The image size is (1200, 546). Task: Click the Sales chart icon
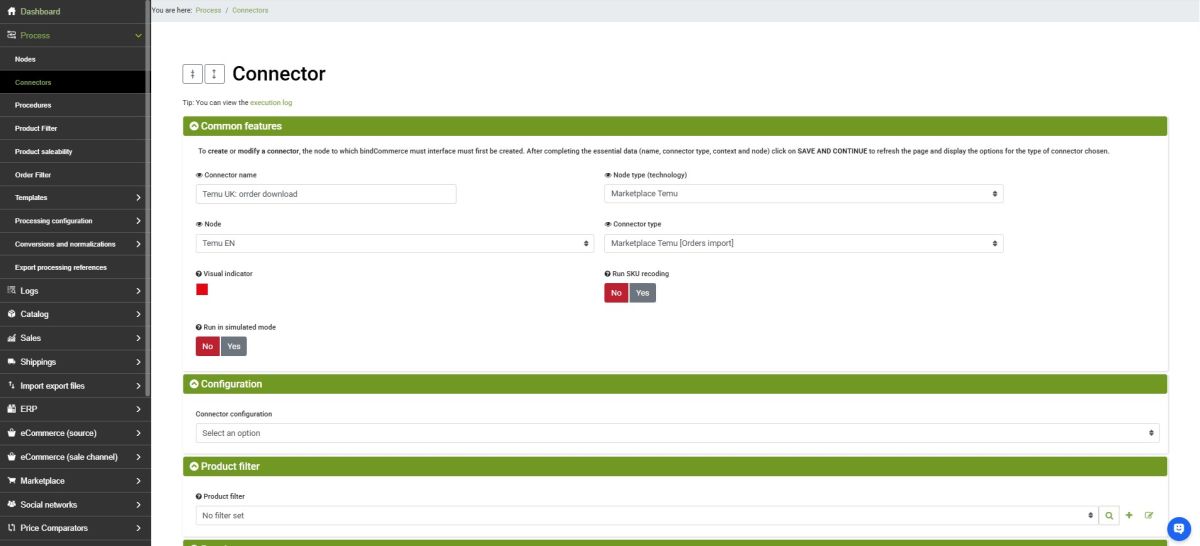coord(11,338)
